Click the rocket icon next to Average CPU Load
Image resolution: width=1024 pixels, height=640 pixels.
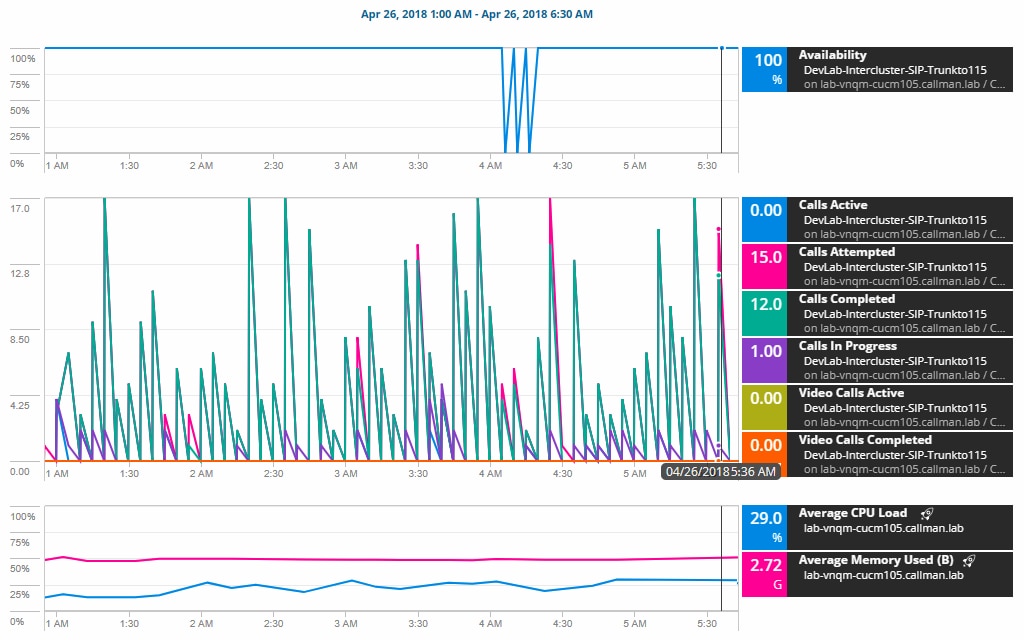pyautogui.click(x=926, y=513)
